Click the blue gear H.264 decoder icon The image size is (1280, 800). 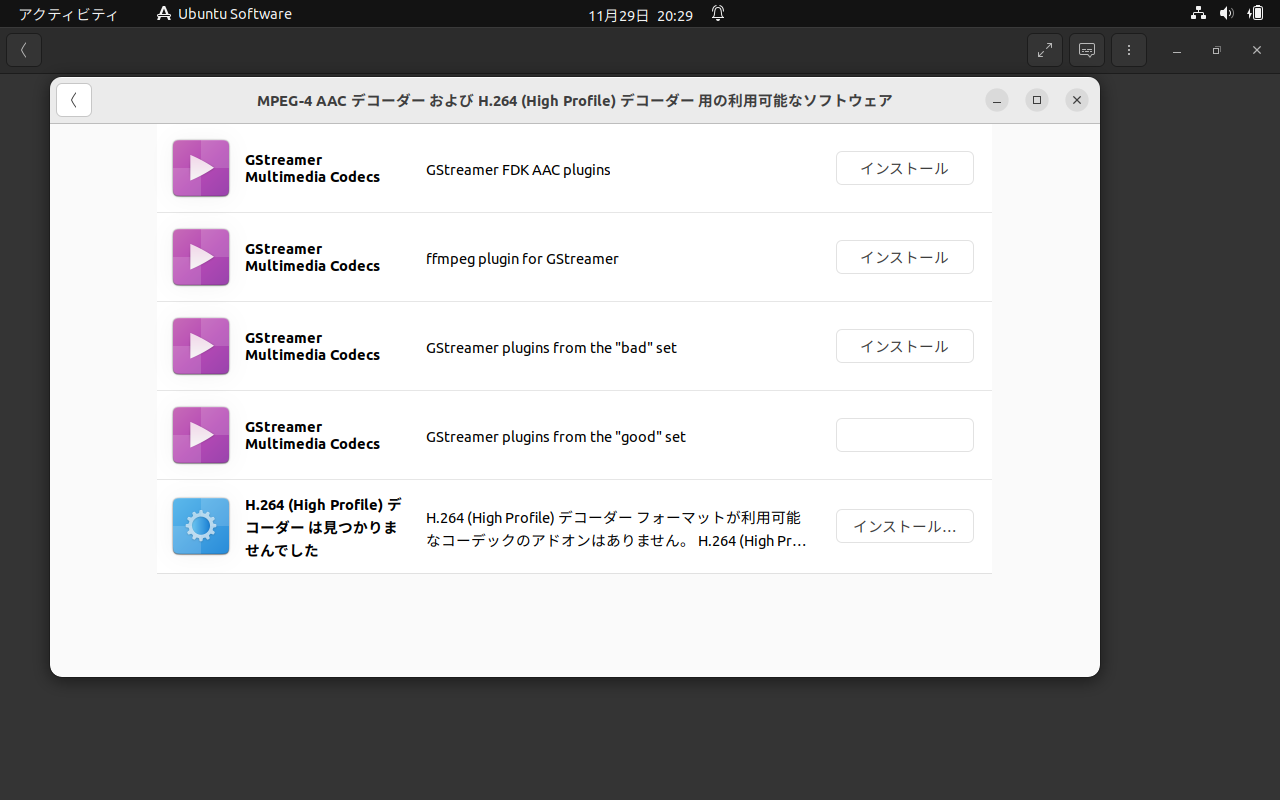pyautogui.click(x=201, y=526)
